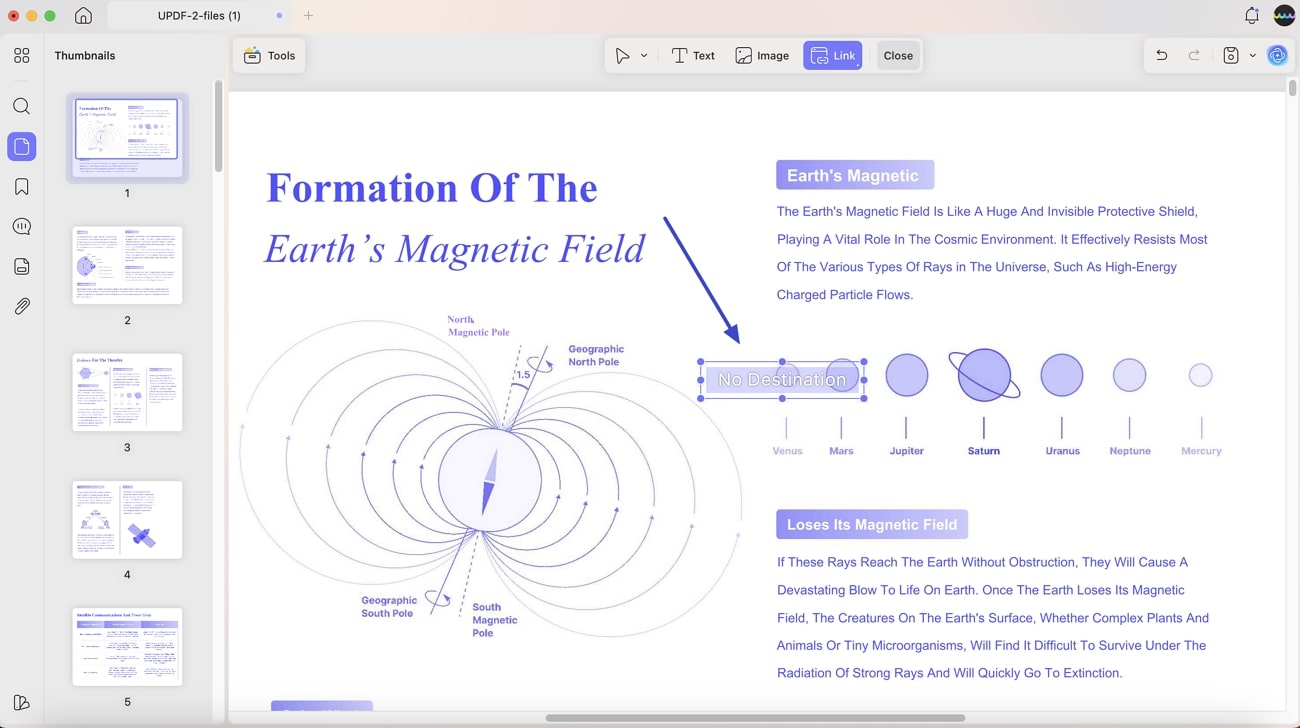Image resolution: width=1300 pixels, height=728 pixels.
Task: Select the Text edit tool
Action: pyautogui.click(x=693, y=56)
